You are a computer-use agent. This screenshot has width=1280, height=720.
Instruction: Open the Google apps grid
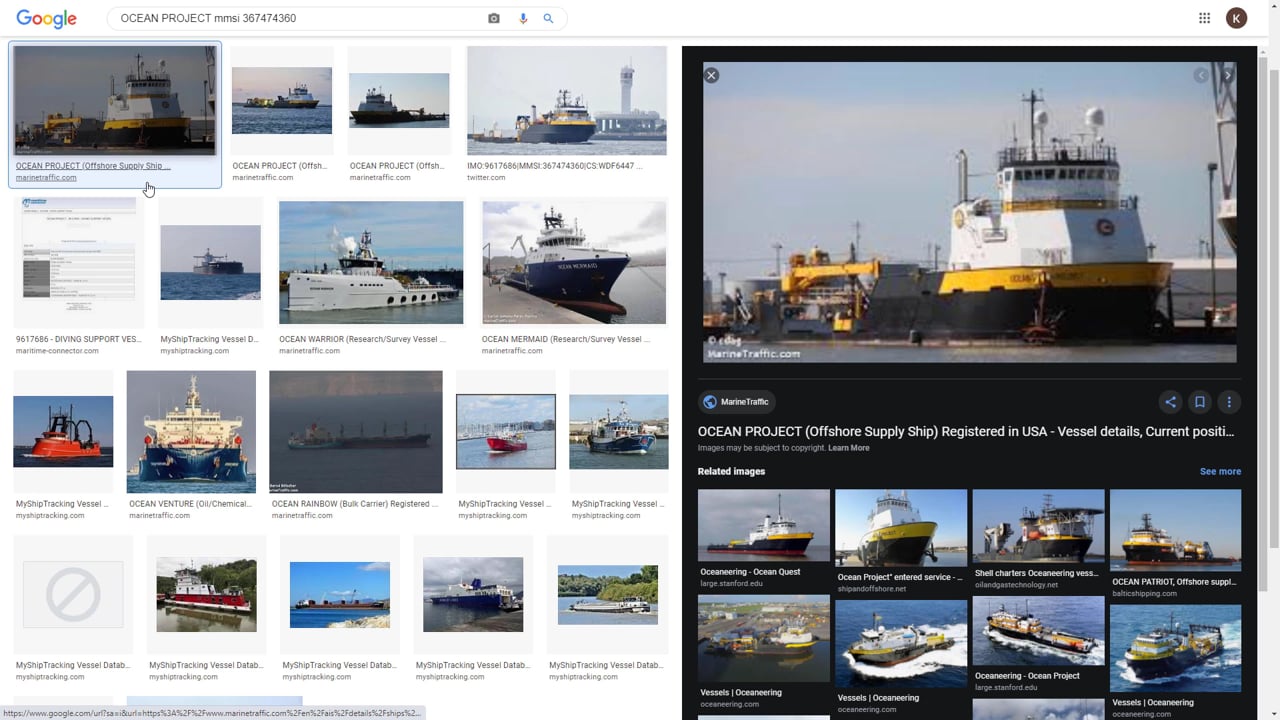[x=1205, y=18]
